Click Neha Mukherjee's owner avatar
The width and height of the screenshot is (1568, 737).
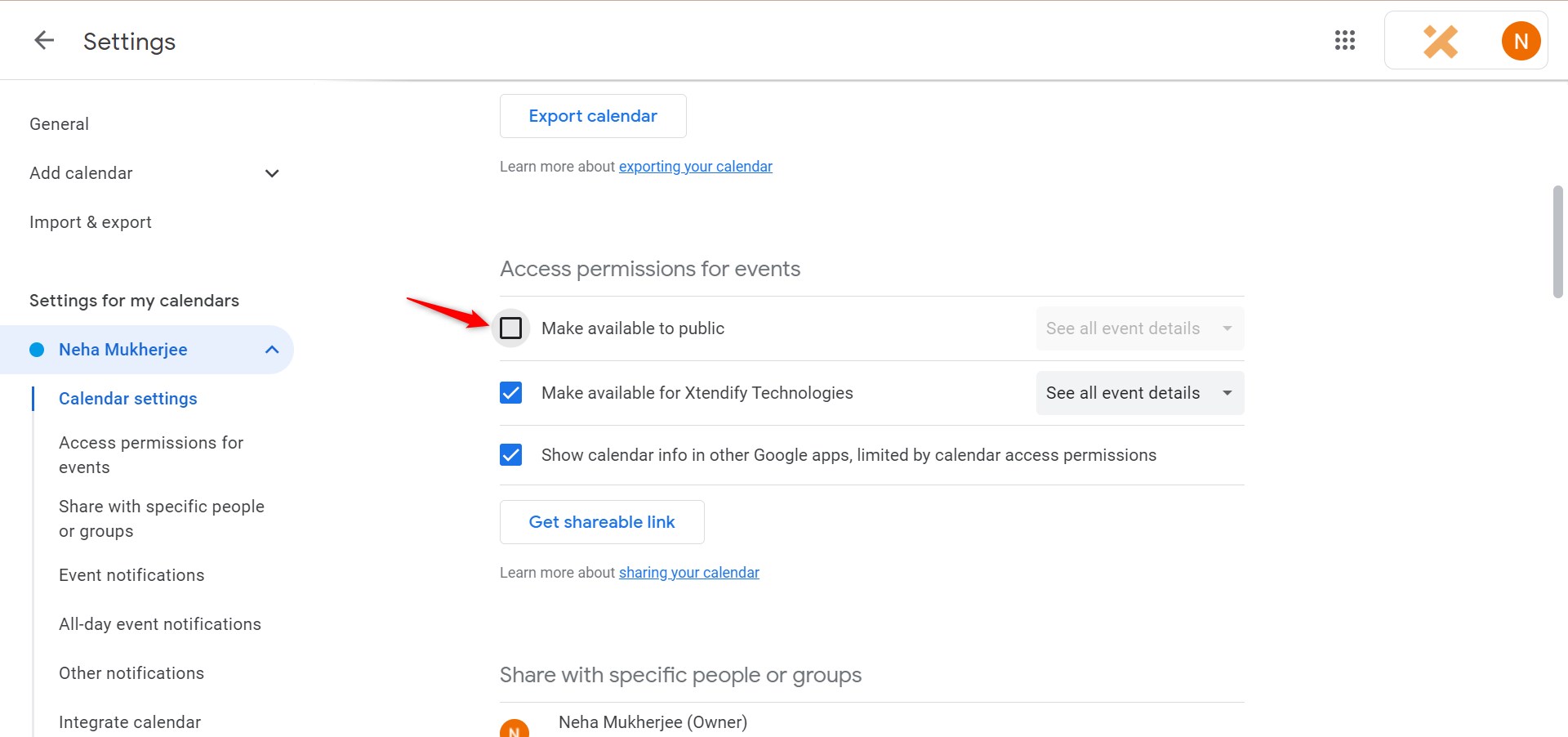tap(514, 727)
